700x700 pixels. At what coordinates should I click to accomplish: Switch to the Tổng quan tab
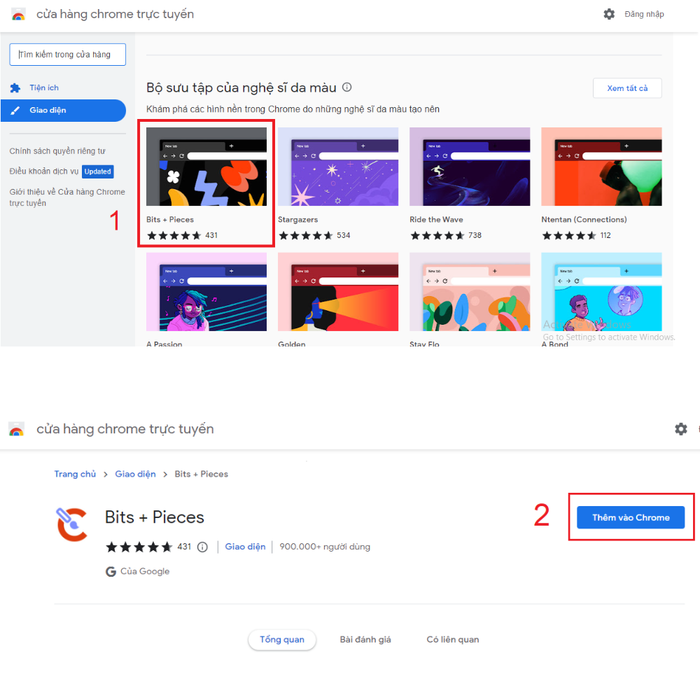click(282, 640)
